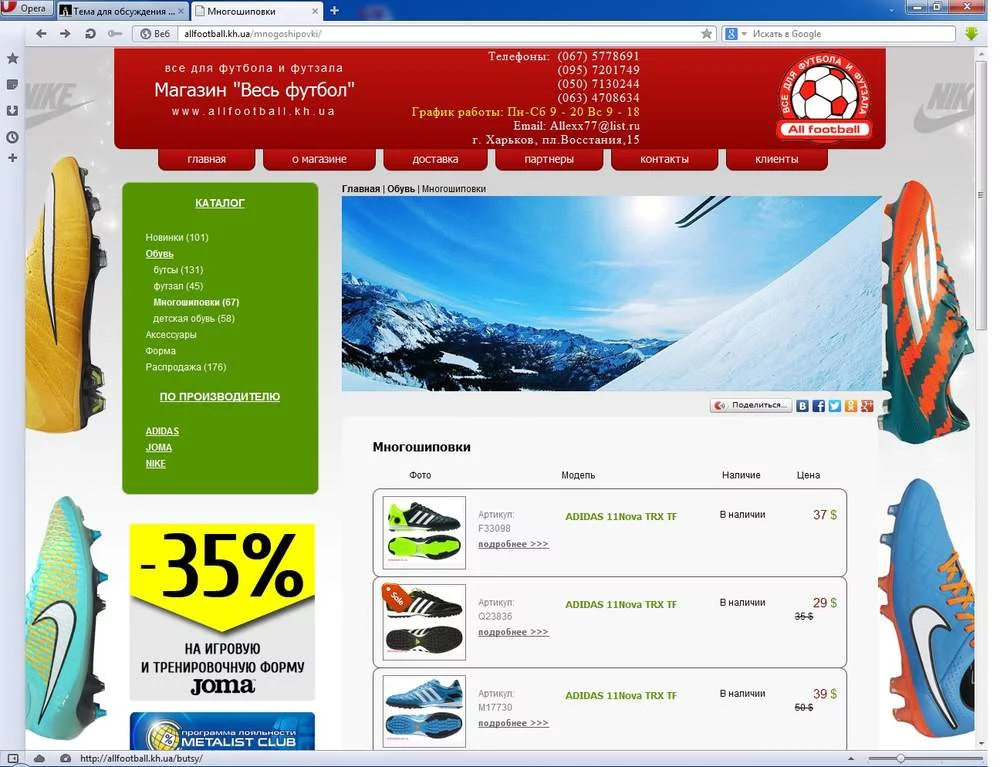The height and width of the screenshot is (767, 1000).
Task: Open the Notes panel in the sidebar
Action: (12, 85)
